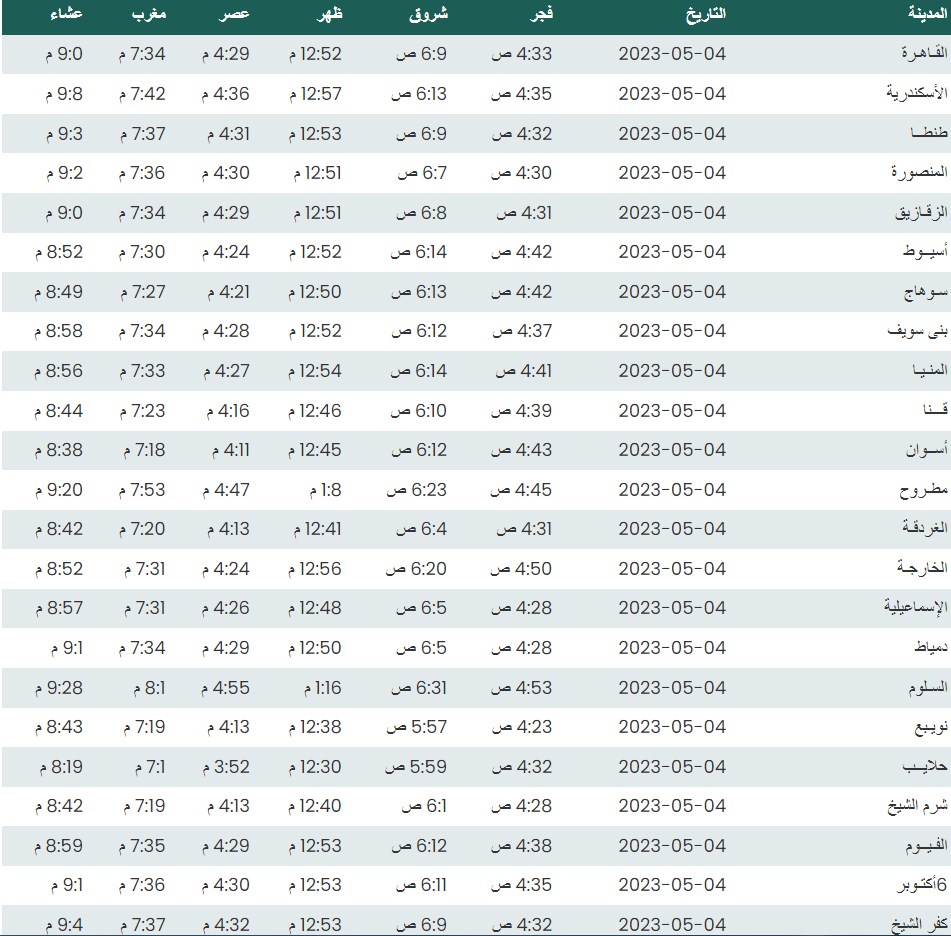The height and width of the screenshot is (936, 951).
Task: Select the الأسكندرية city row name
Action: click(910, 94)
